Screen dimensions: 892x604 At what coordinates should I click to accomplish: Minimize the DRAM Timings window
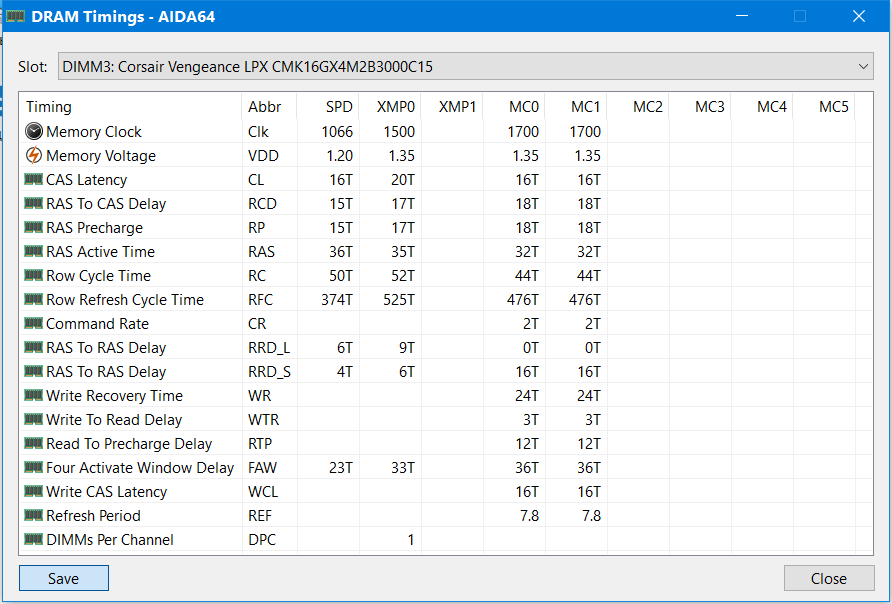pyautogui.click(x=742, y=16)
